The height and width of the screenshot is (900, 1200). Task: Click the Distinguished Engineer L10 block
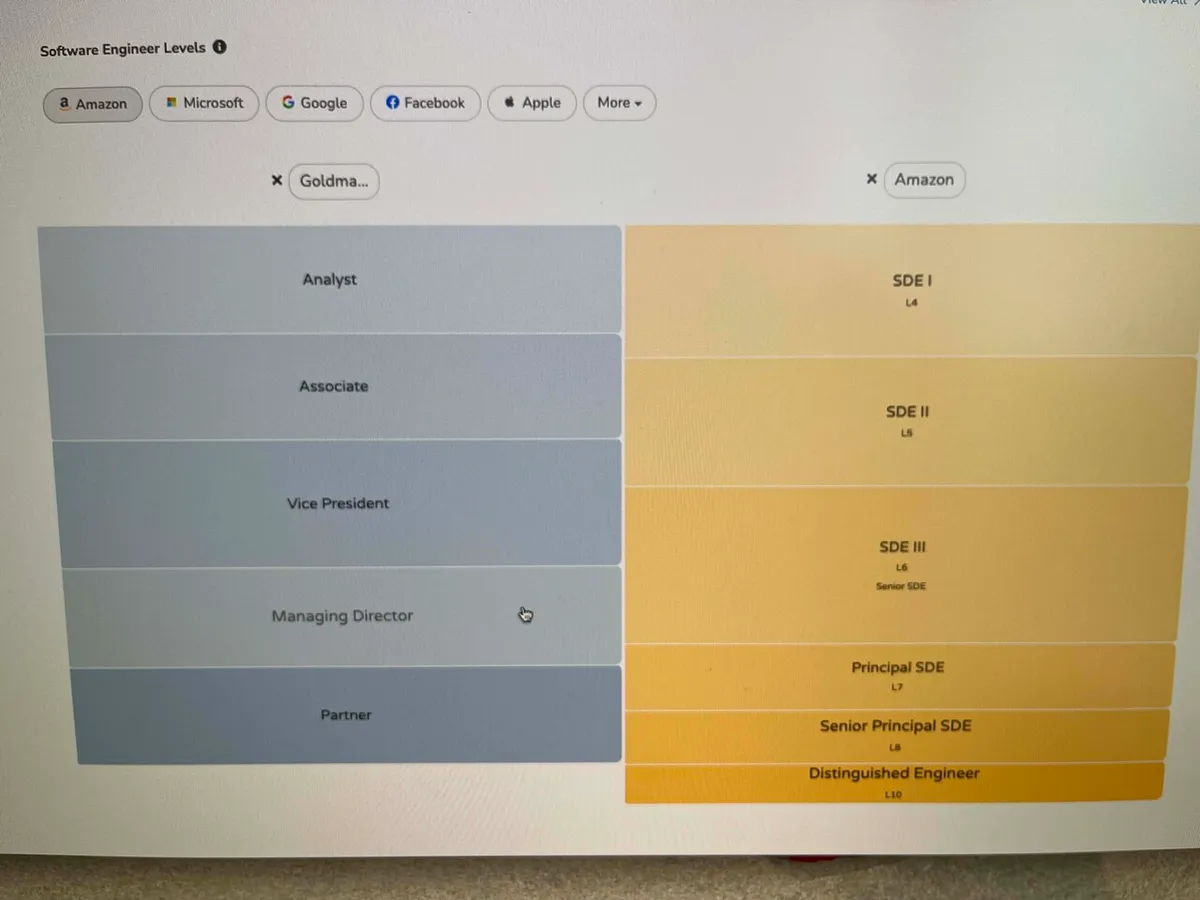point(894,782)
